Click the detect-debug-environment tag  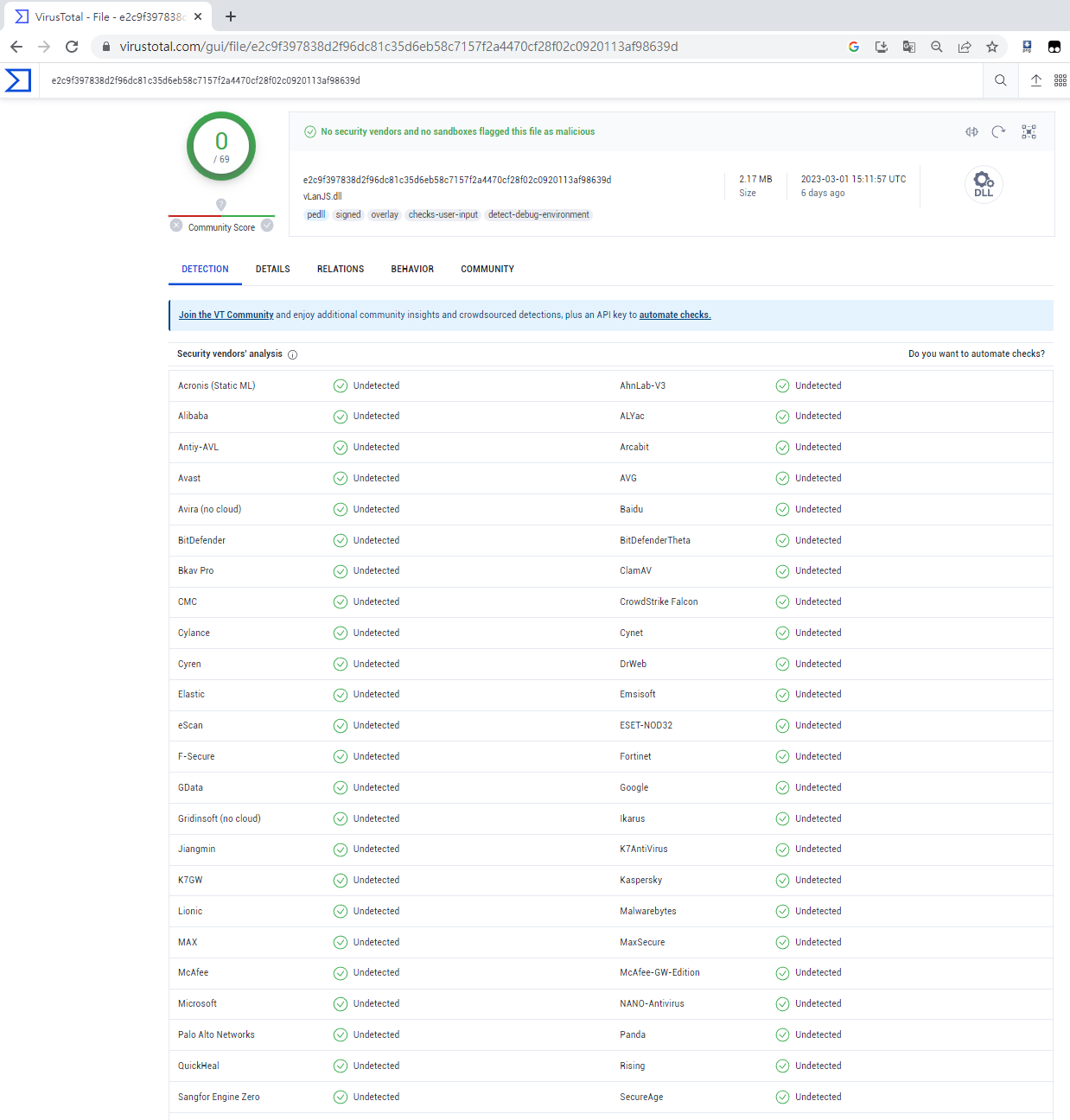pyautogui.click(x=538, y=215)
